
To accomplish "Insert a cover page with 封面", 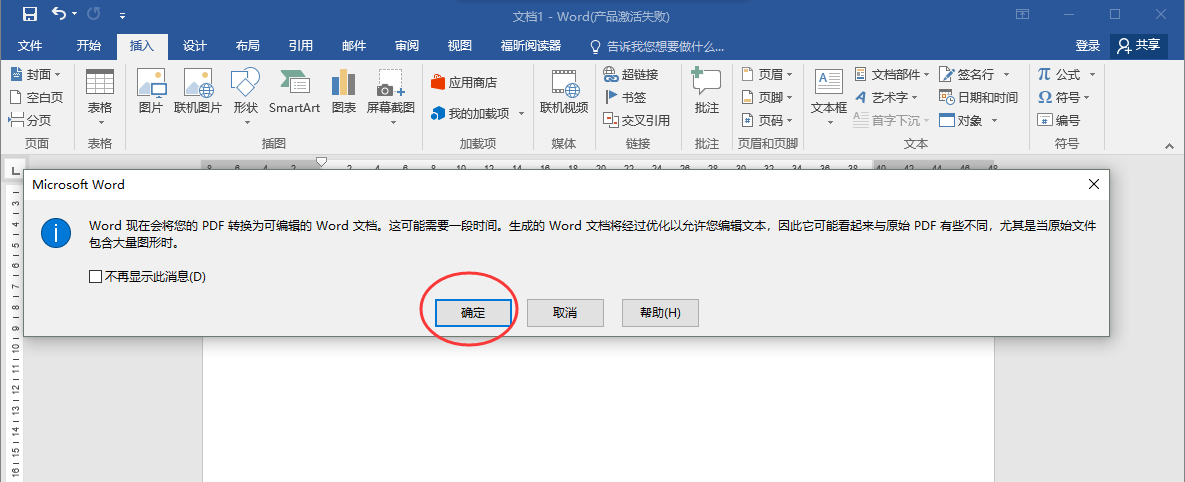I will [x=36, y=74].
